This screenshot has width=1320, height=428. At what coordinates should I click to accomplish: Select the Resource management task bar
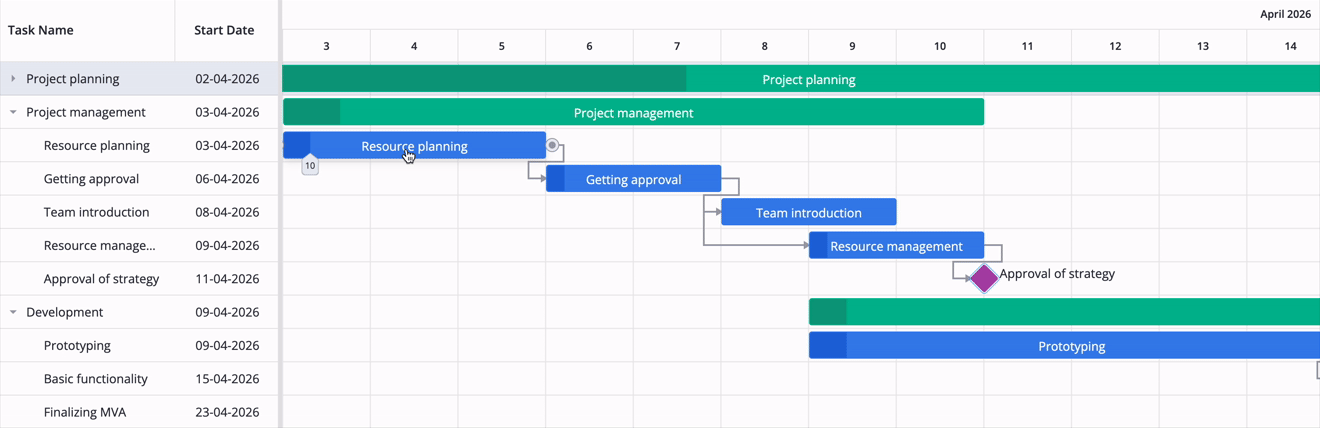click(896, 246)
